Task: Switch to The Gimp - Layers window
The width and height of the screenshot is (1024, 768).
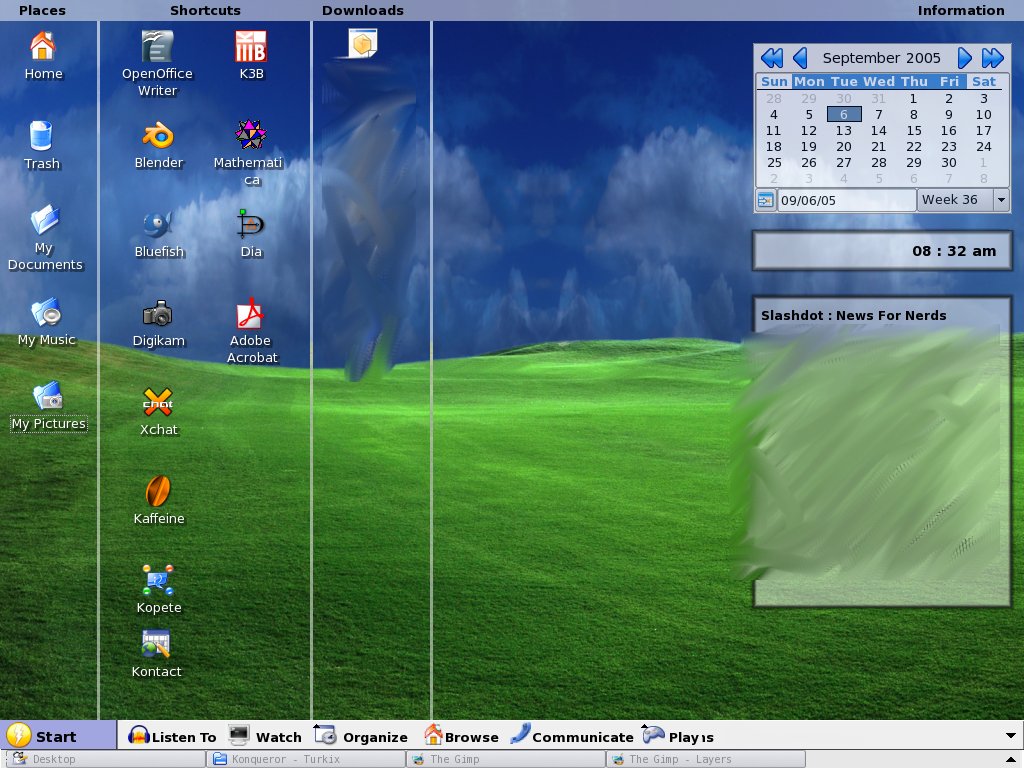Action: (x=706, y=759)
